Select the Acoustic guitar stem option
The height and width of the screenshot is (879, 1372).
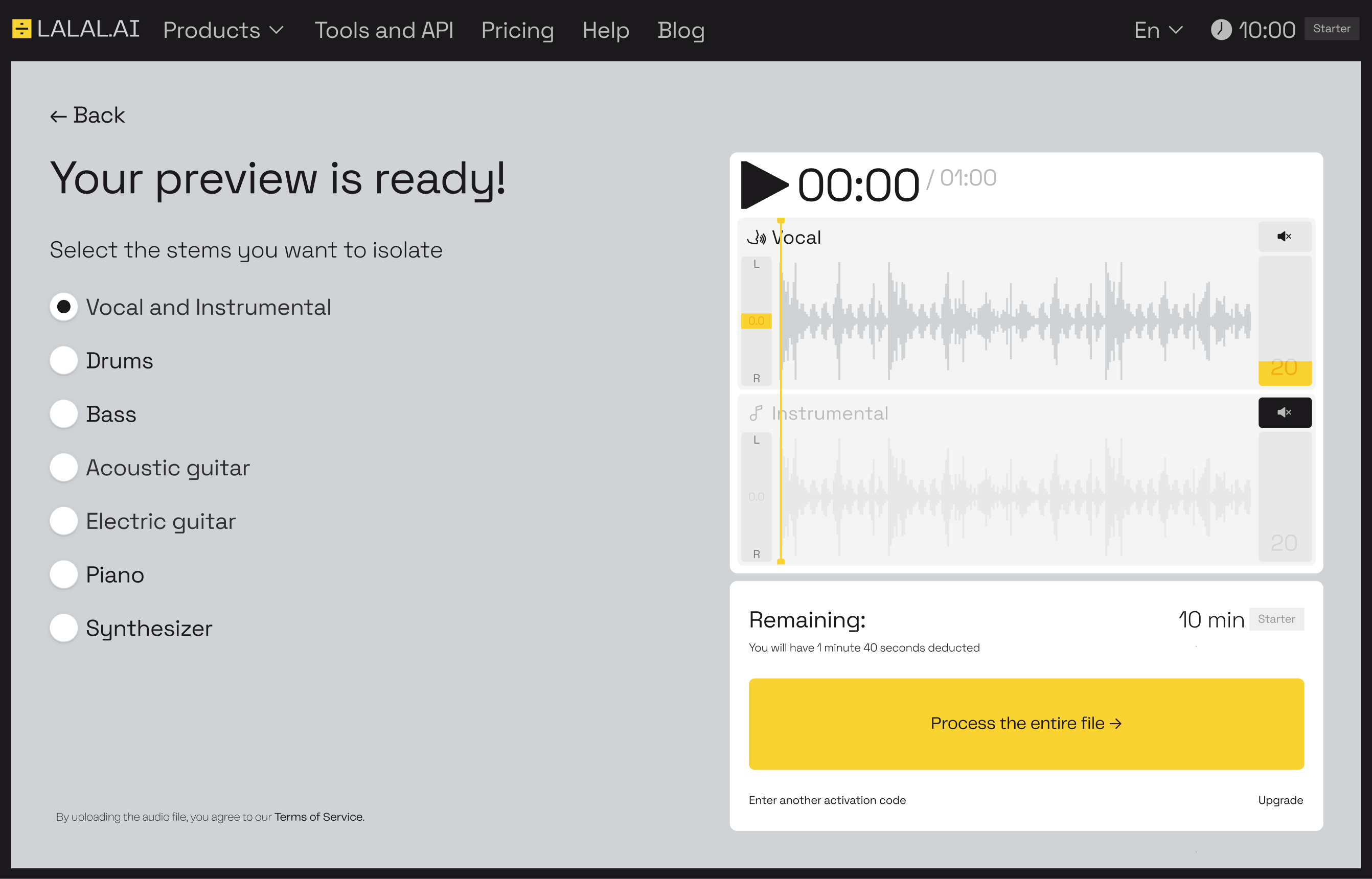coord(64,468)
